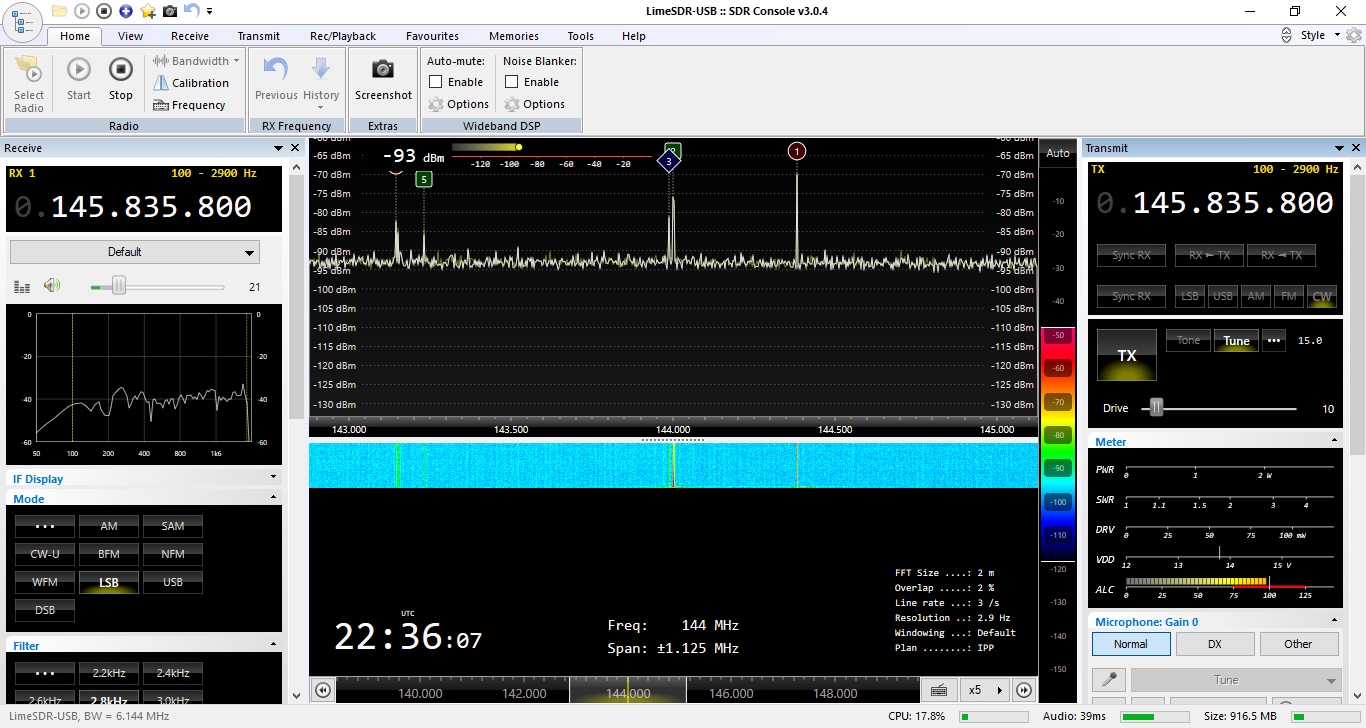Click the quick-access undo arrow icon
The height and width of the screenshot is (728, 1366).
click(191, 11)
